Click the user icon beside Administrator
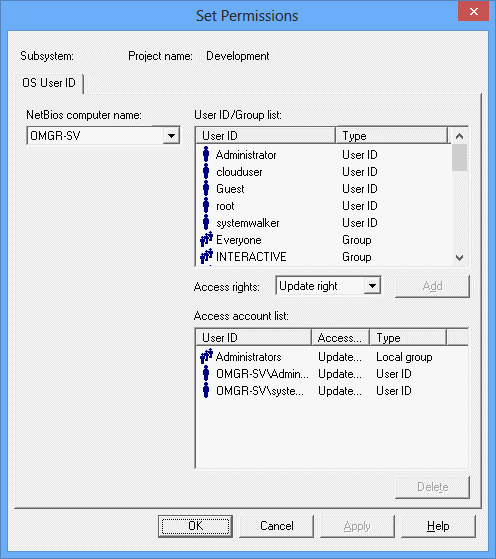 206,154
